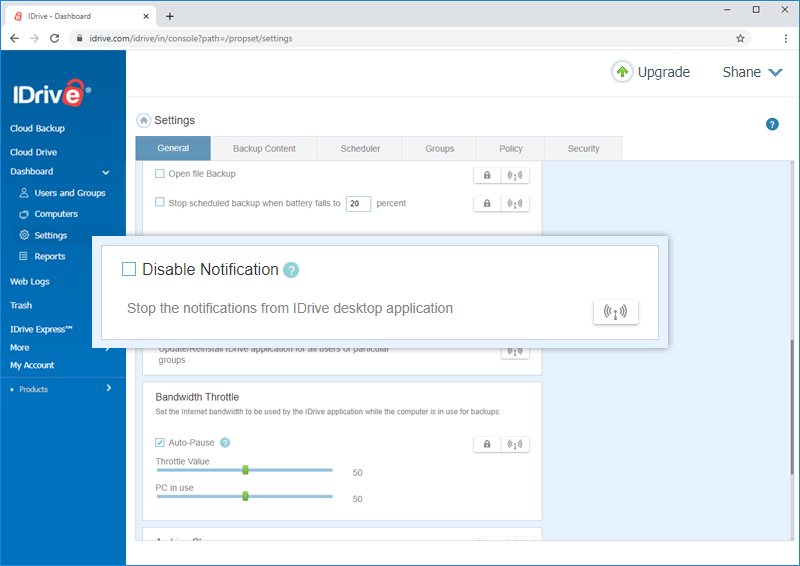The image size is (800, 566).
Task: Click the browser forward arrow
Action: (x=34, y=38)
